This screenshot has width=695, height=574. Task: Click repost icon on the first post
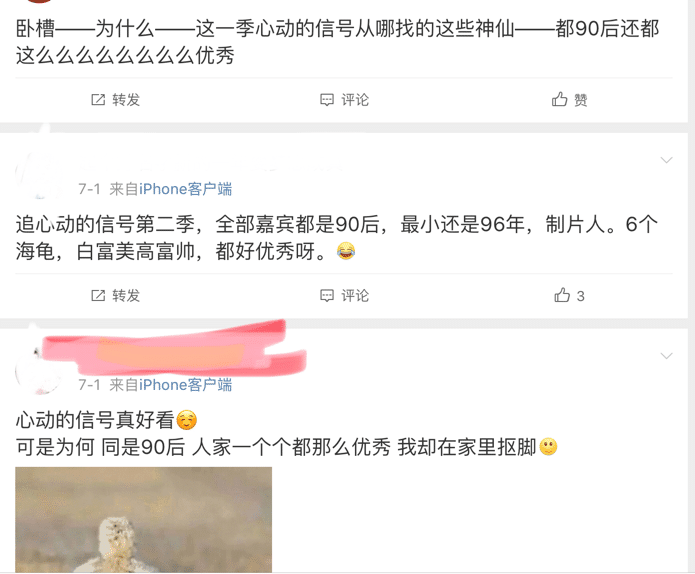(x=98, y=100)
